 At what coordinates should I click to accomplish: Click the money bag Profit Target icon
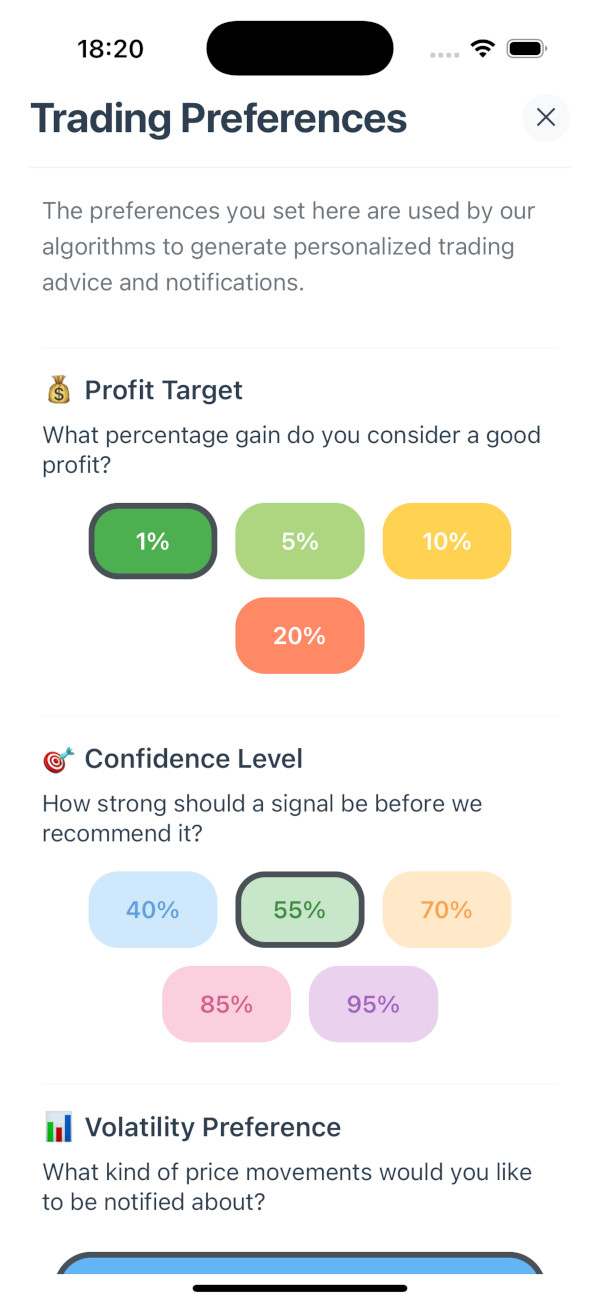point(59,390)
